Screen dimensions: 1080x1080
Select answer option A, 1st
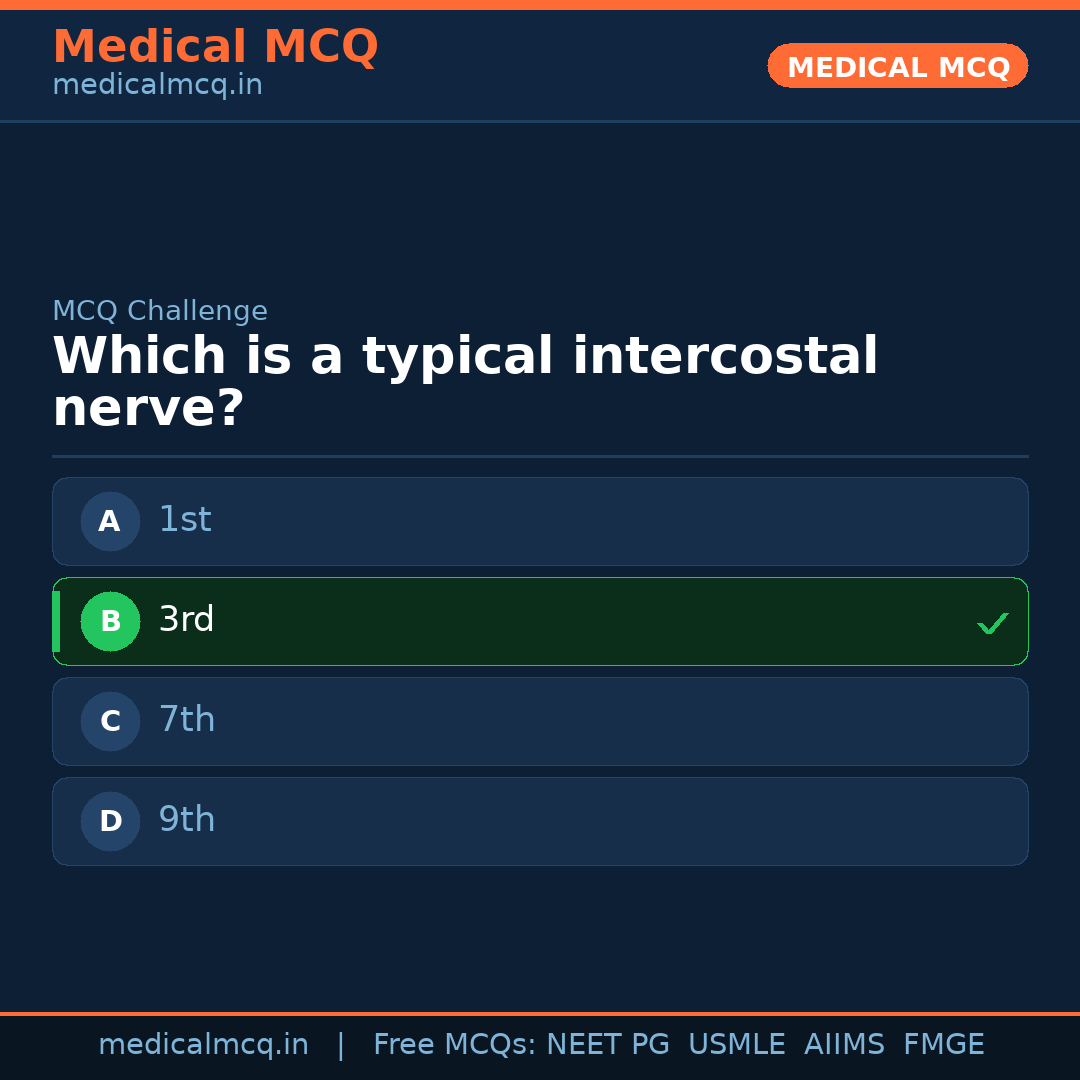(540, 521)
